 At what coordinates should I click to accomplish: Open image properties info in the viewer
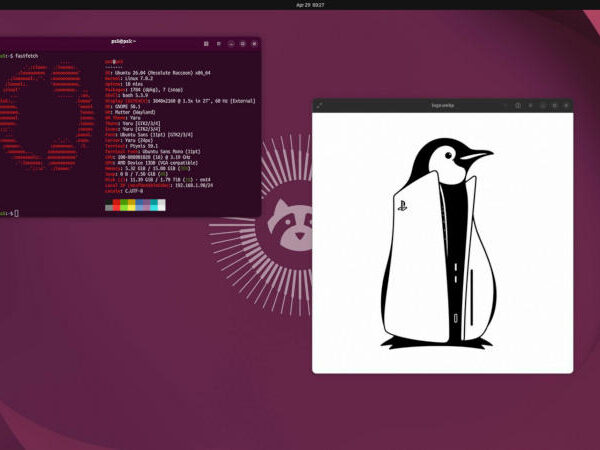pos(518,105)
